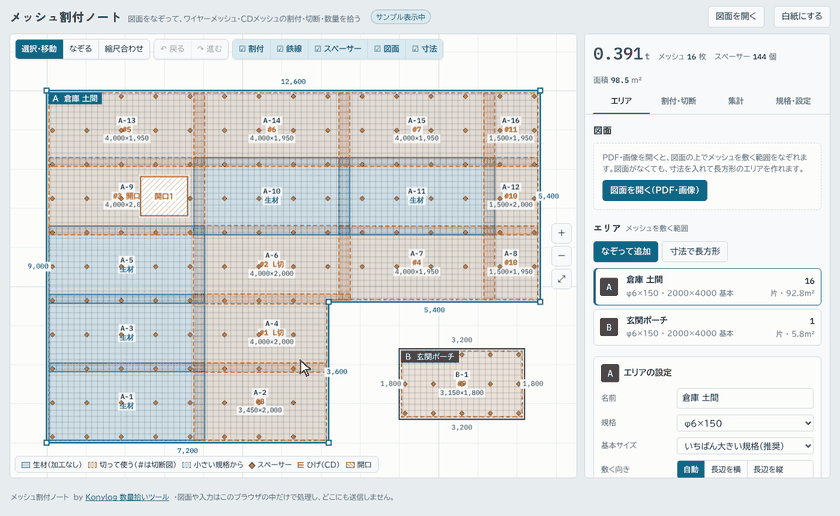Toggle the 寸法 layer checkbox
Screen dimensions: 840x516
(x=424, y=49)
